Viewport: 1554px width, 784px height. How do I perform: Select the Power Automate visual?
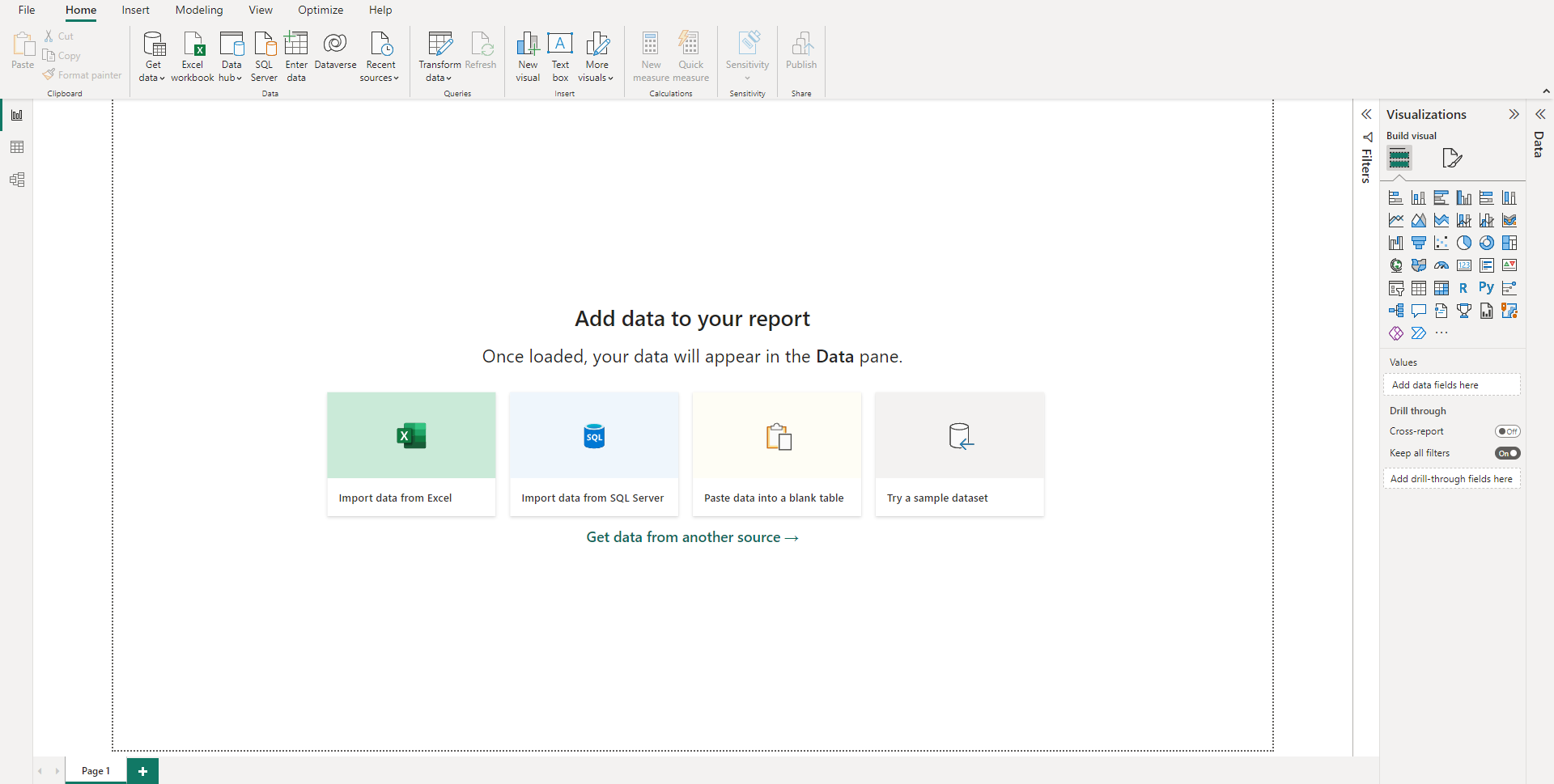click(x=1419, y=333)
